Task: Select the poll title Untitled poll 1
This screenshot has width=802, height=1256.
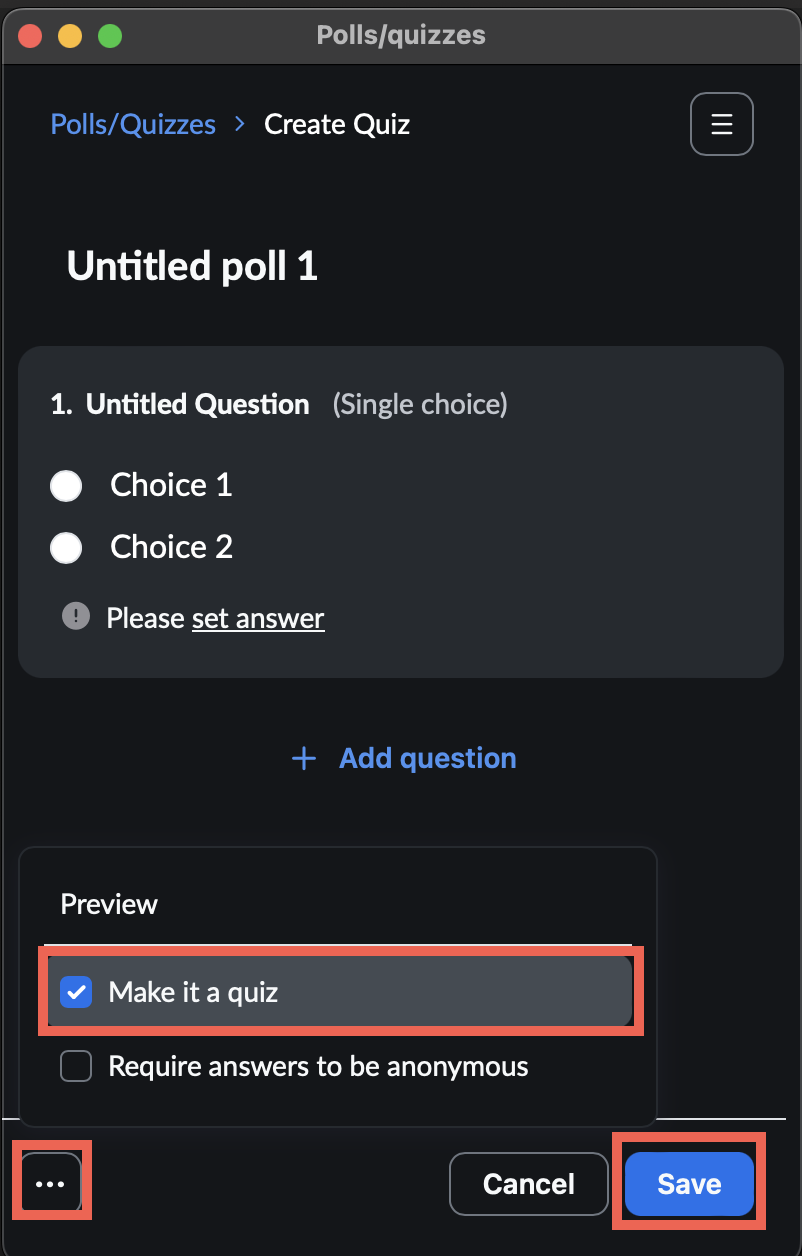Action: click(x=190, y=266)
